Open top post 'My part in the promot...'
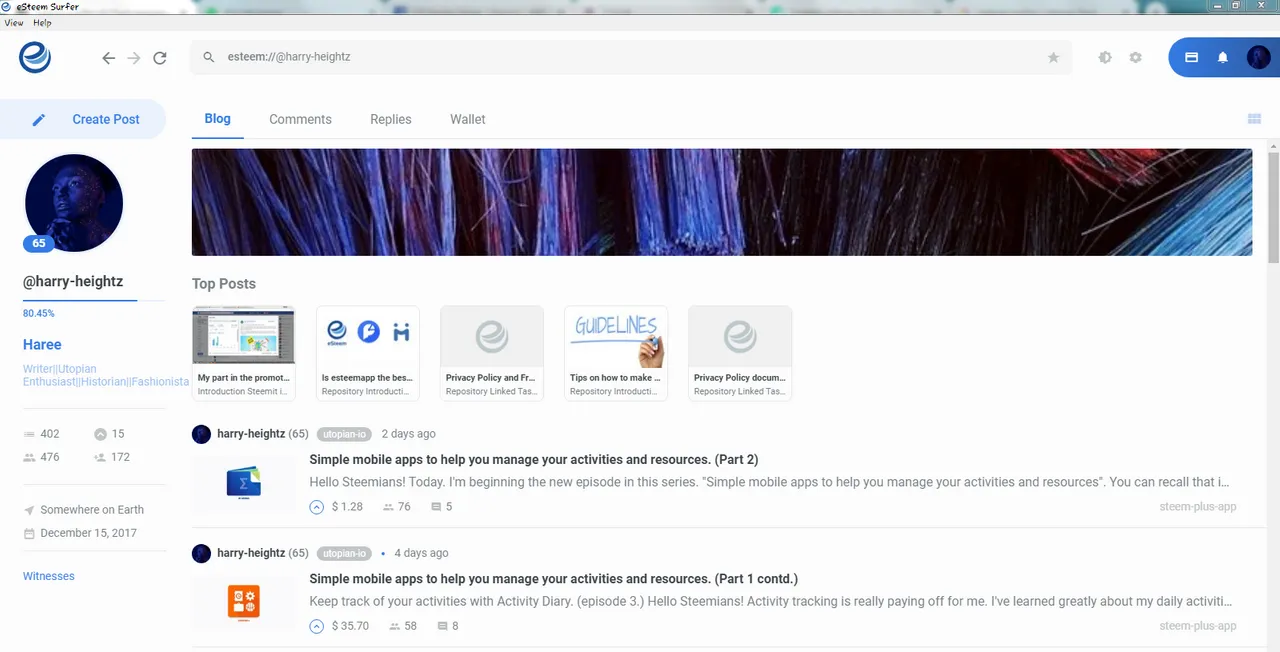This screenshot has height=652, width=1280. coord(244,353)
